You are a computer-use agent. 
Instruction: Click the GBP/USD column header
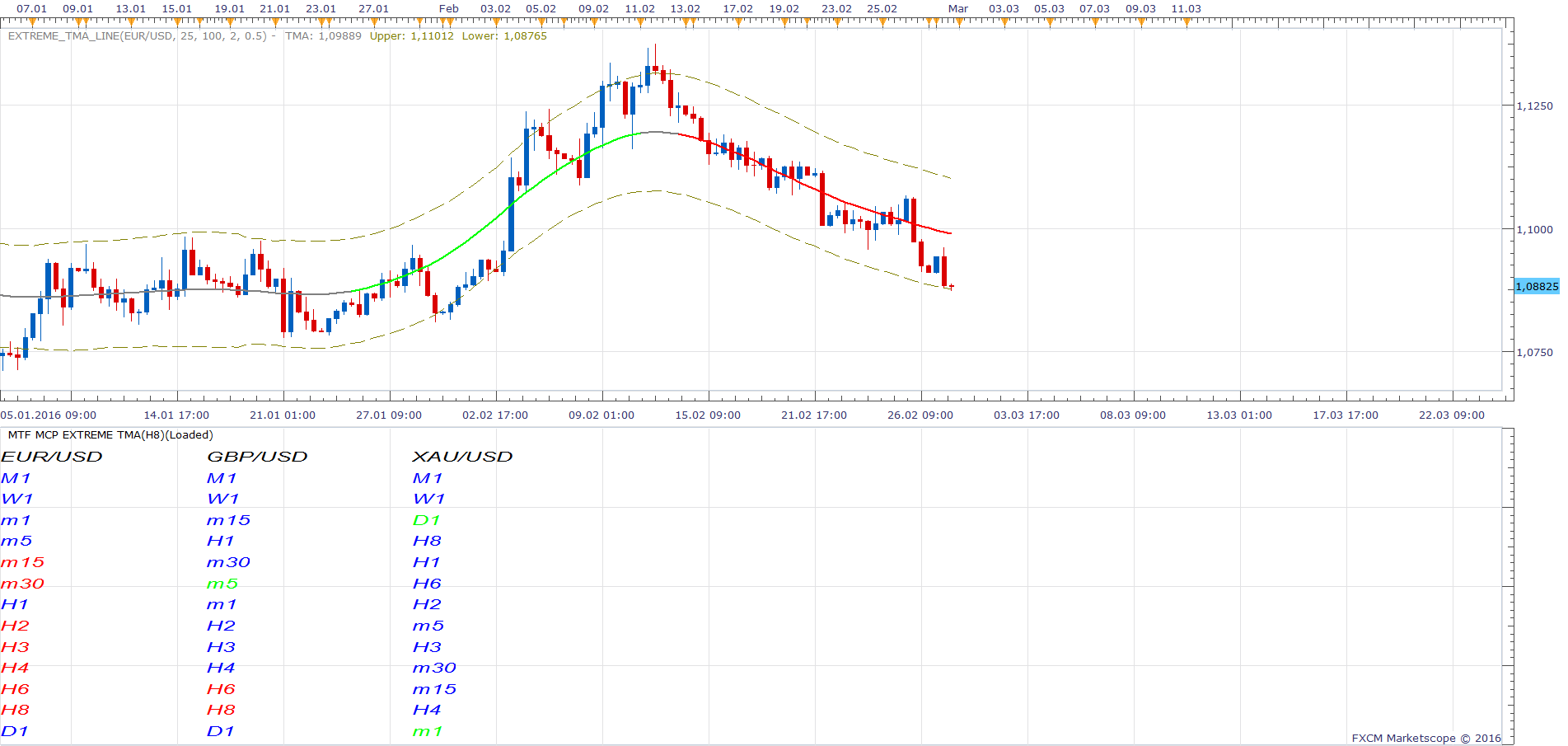coord(257,457)
